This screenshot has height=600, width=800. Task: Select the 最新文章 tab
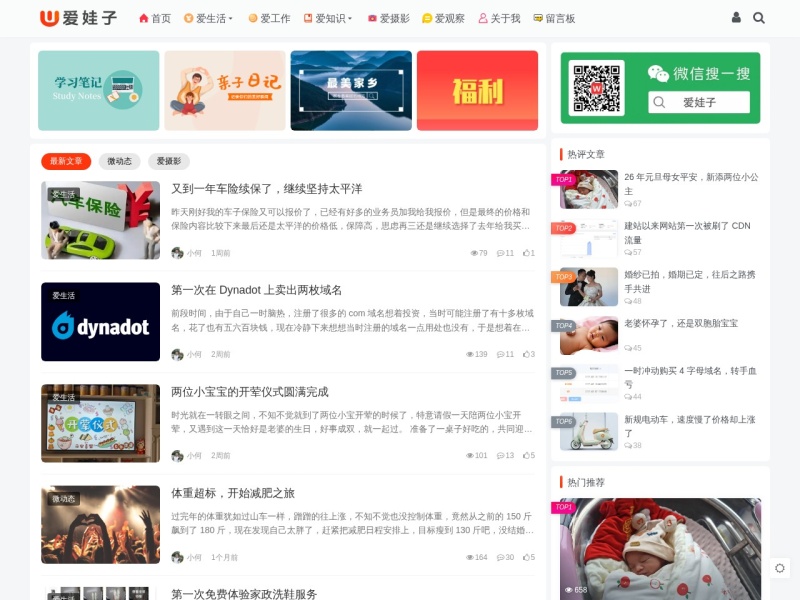66,161
